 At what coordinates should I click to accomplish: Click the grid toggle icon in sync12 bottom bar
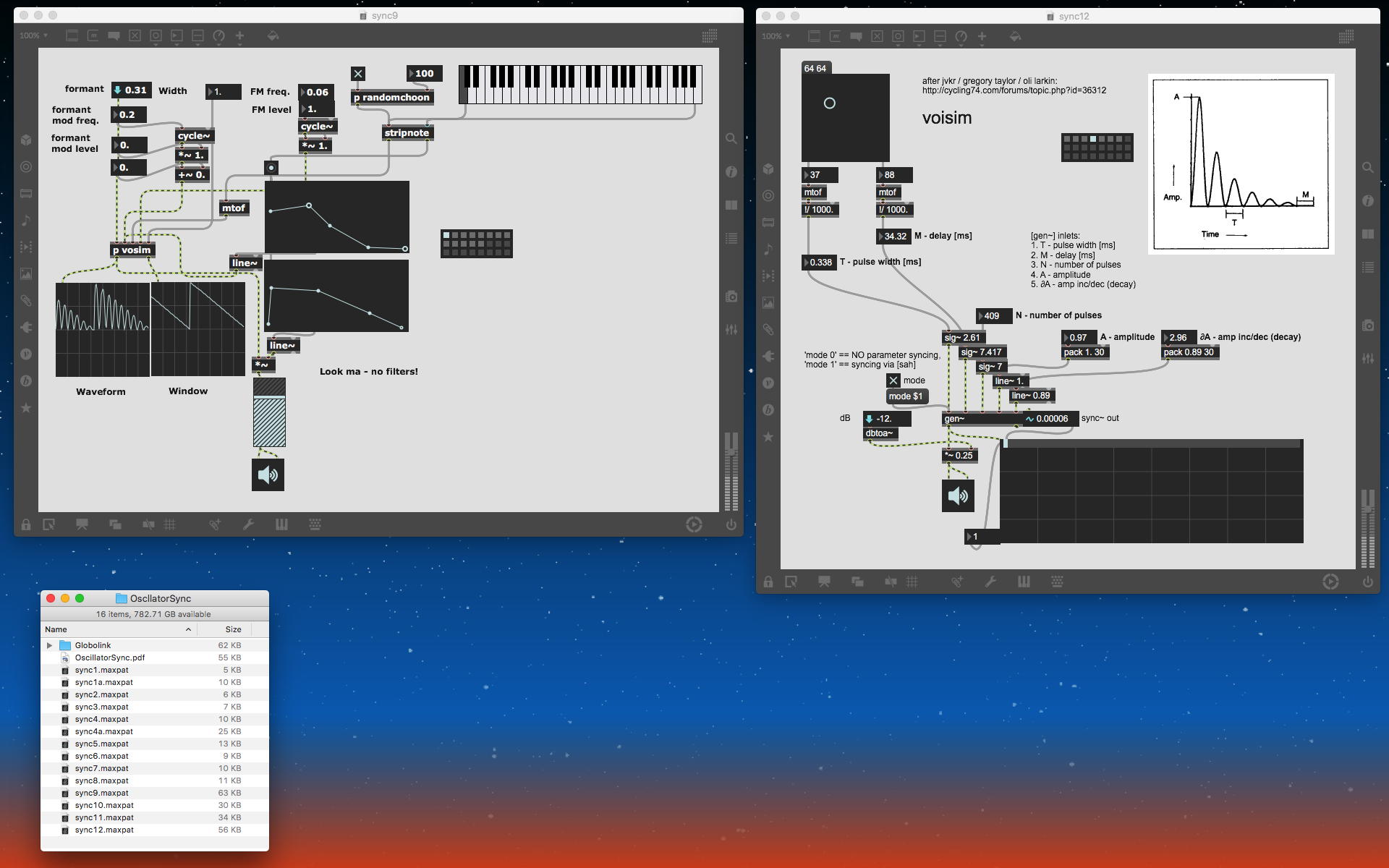coord(912,582)
